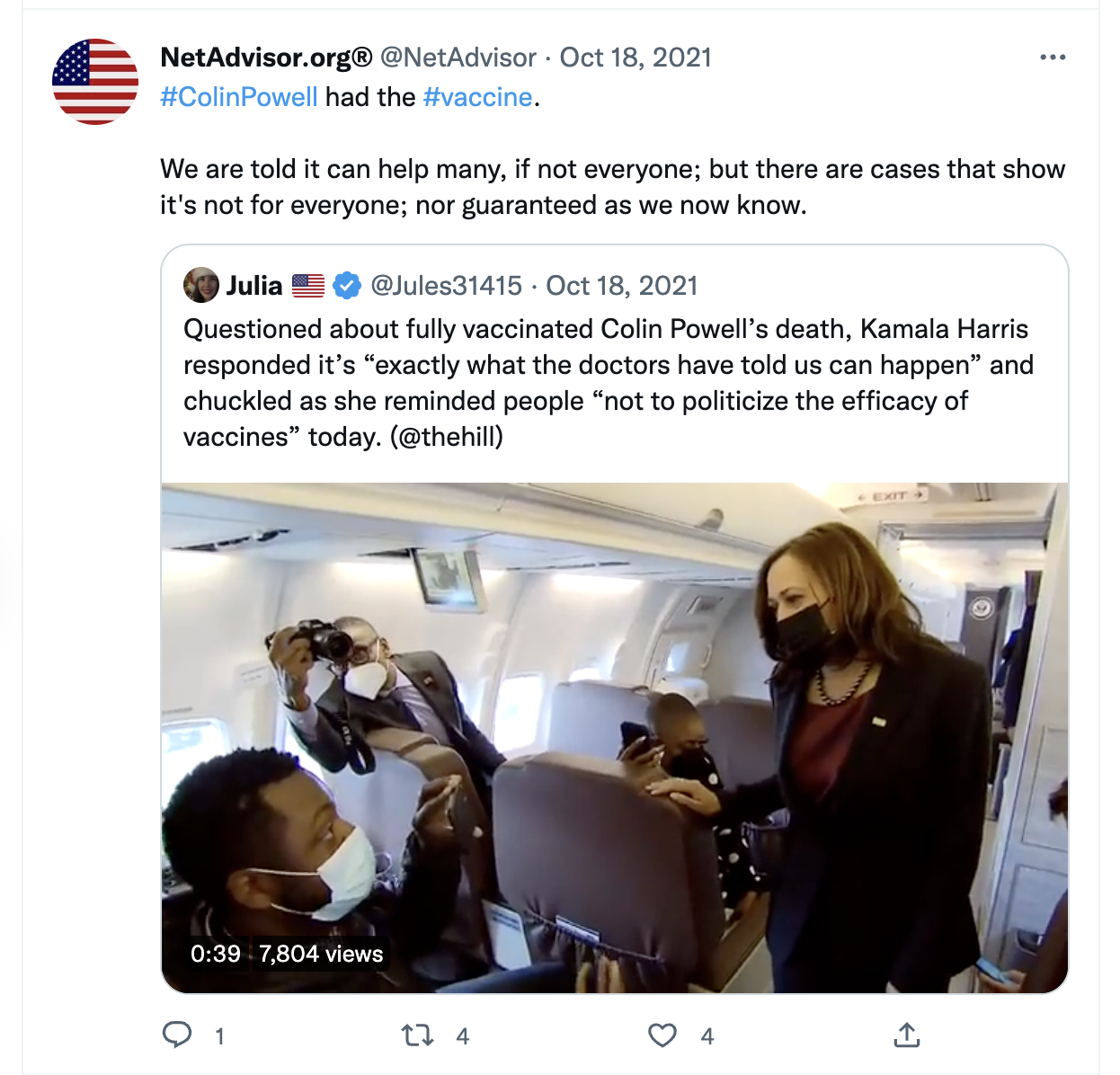Click the quoted tweet's Oct 18, 2021 date
The image size is (1120, 1075).
tap(622, 286)
